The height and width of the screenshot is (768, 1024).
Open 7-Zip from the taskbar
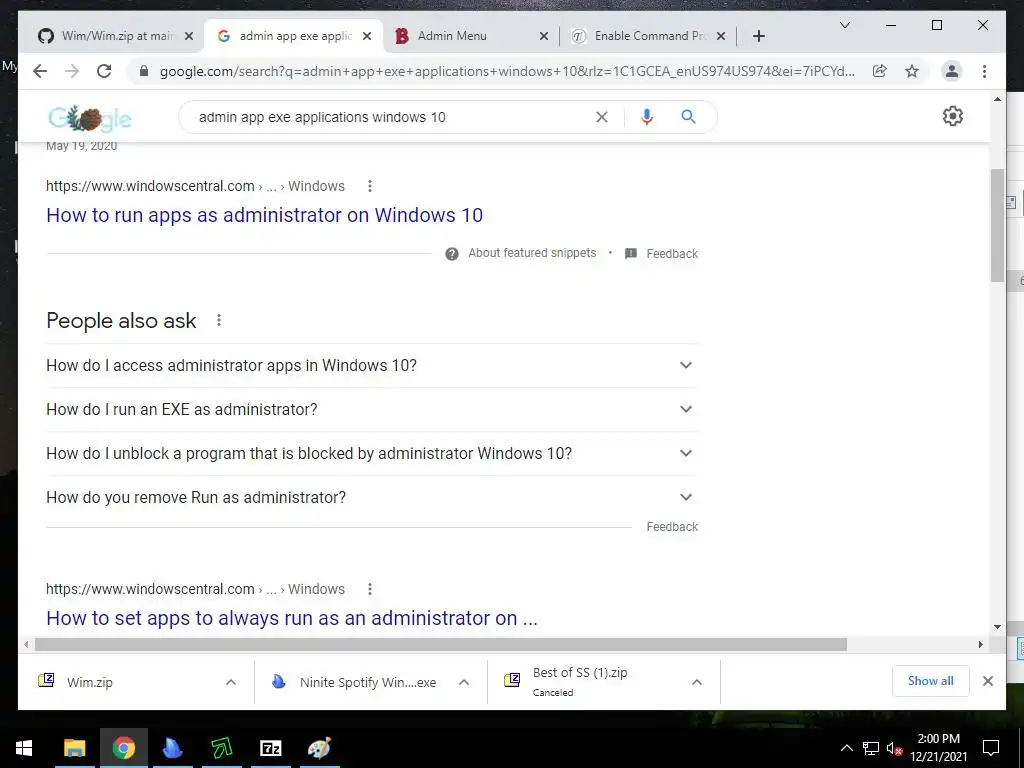[270, 748]
